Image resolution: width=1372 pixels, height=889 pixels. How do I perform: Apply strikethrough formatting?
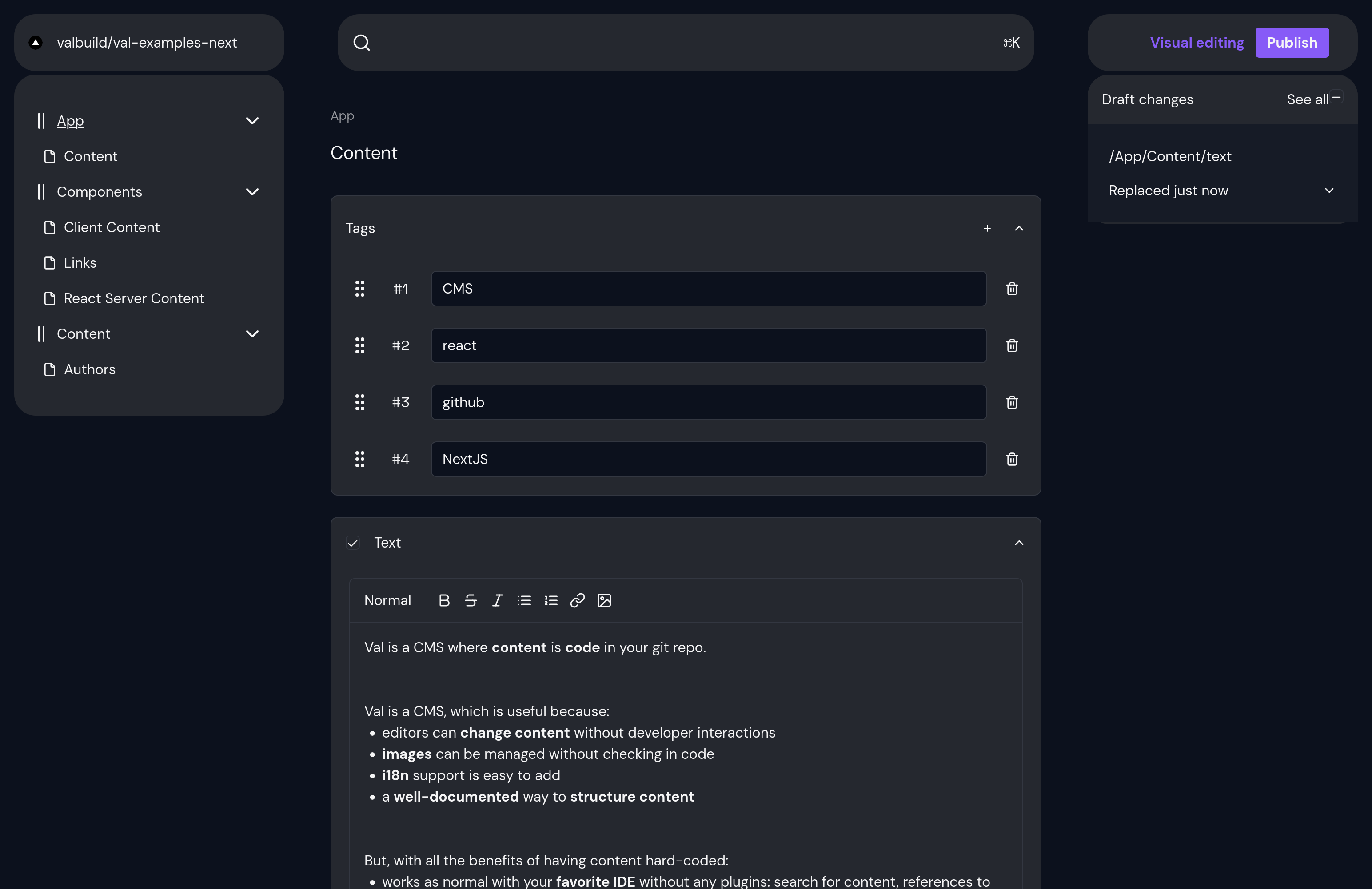[x=471, y=600]
